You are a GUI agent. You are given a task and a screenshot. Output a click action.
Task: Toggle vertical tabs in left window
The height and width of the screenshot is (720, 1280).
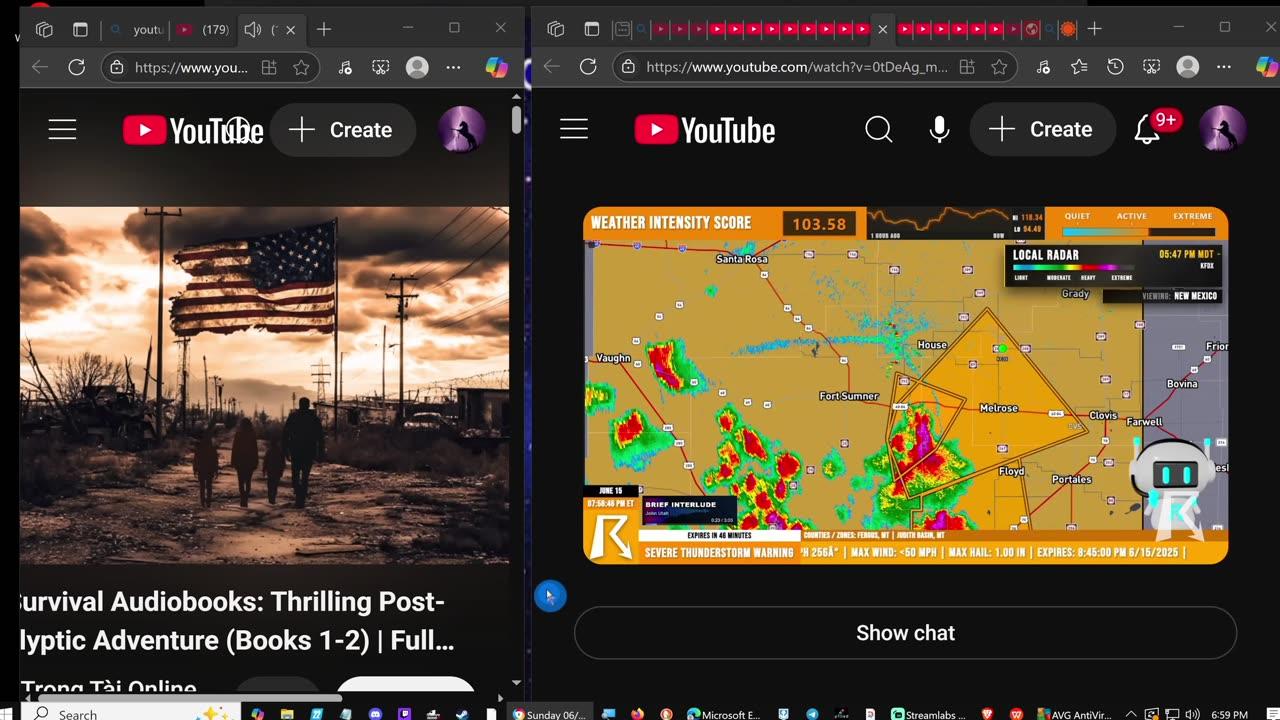[80, 29]
